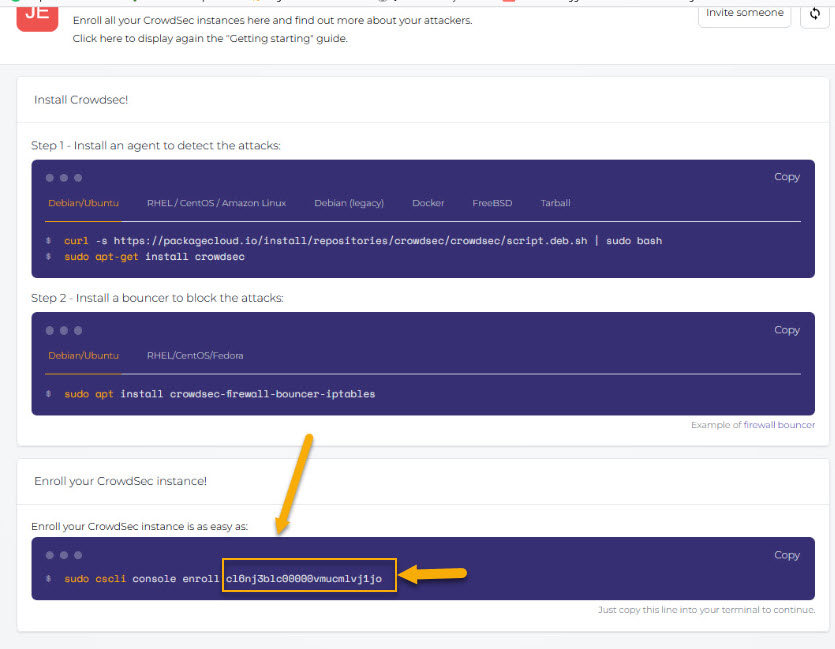
Task: Select the highlighted enrollment key text
Action: [x=310, y=578]
